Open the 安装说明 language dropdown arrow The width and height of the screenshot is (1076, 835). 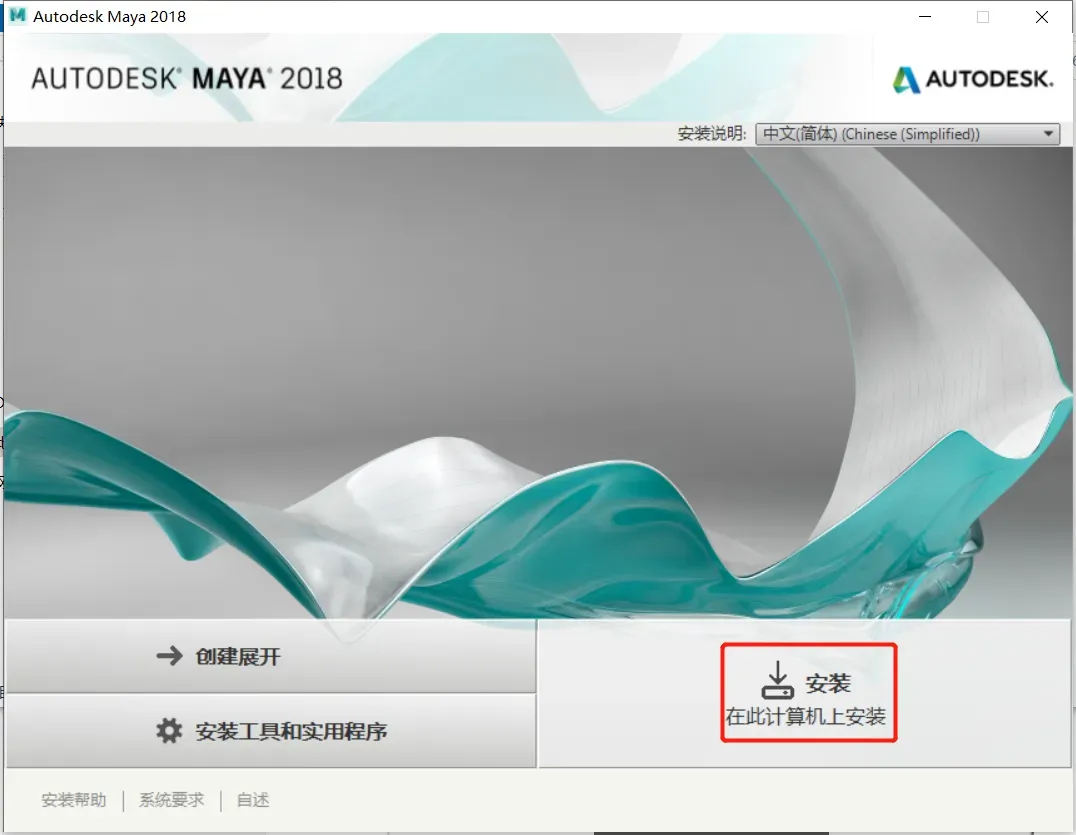pos(1048,134)
